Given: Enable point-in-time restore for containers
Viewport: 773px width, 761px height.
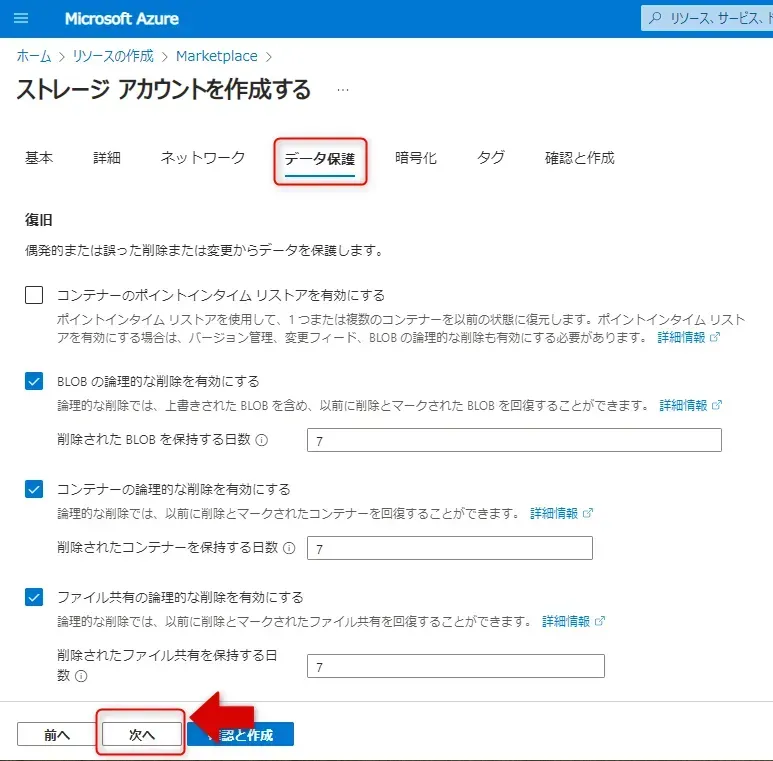Looking at the screenshot, I should click(35, 295).
